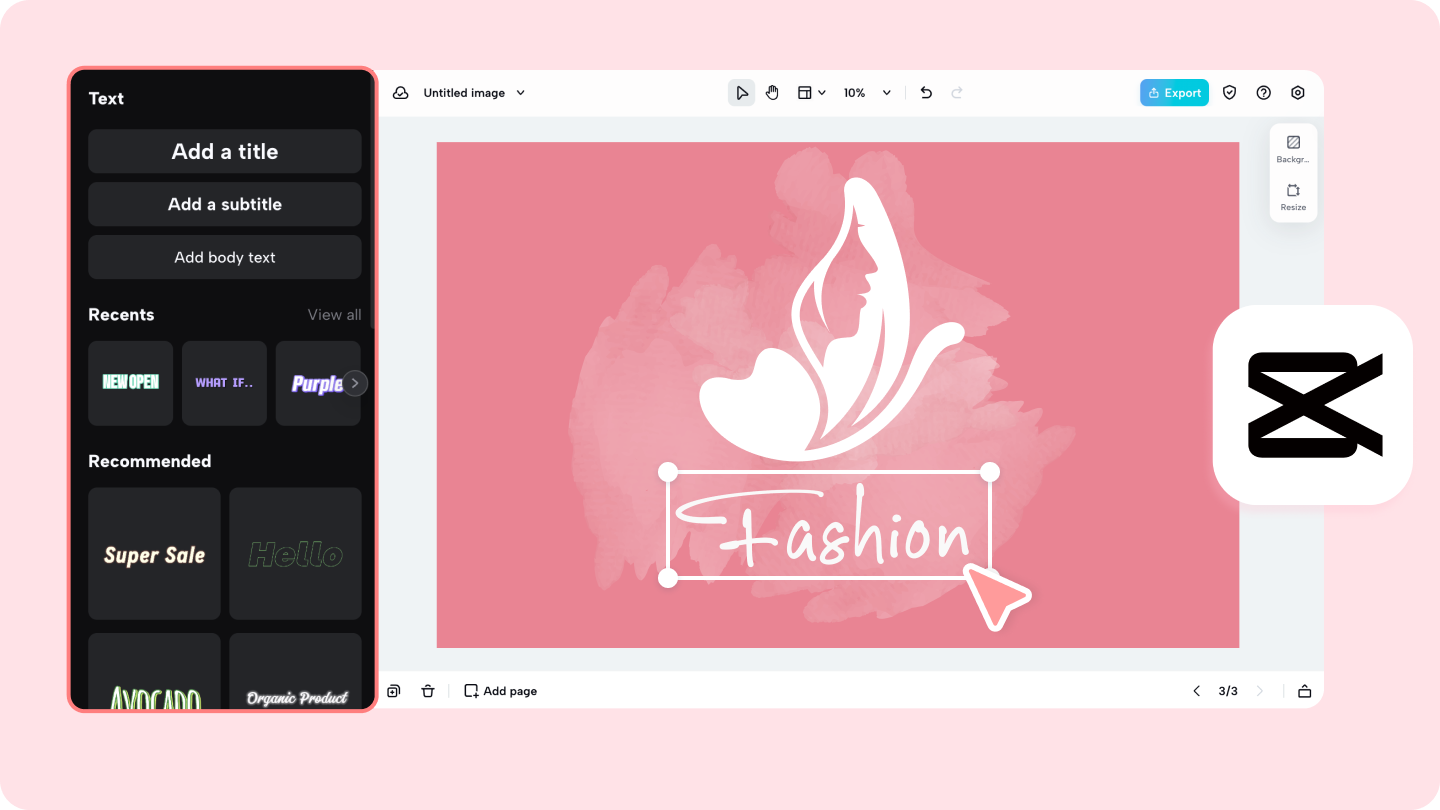Screen dimensions: 1440x810
Task: Open View all under Recents
Action: click(334, 314)
